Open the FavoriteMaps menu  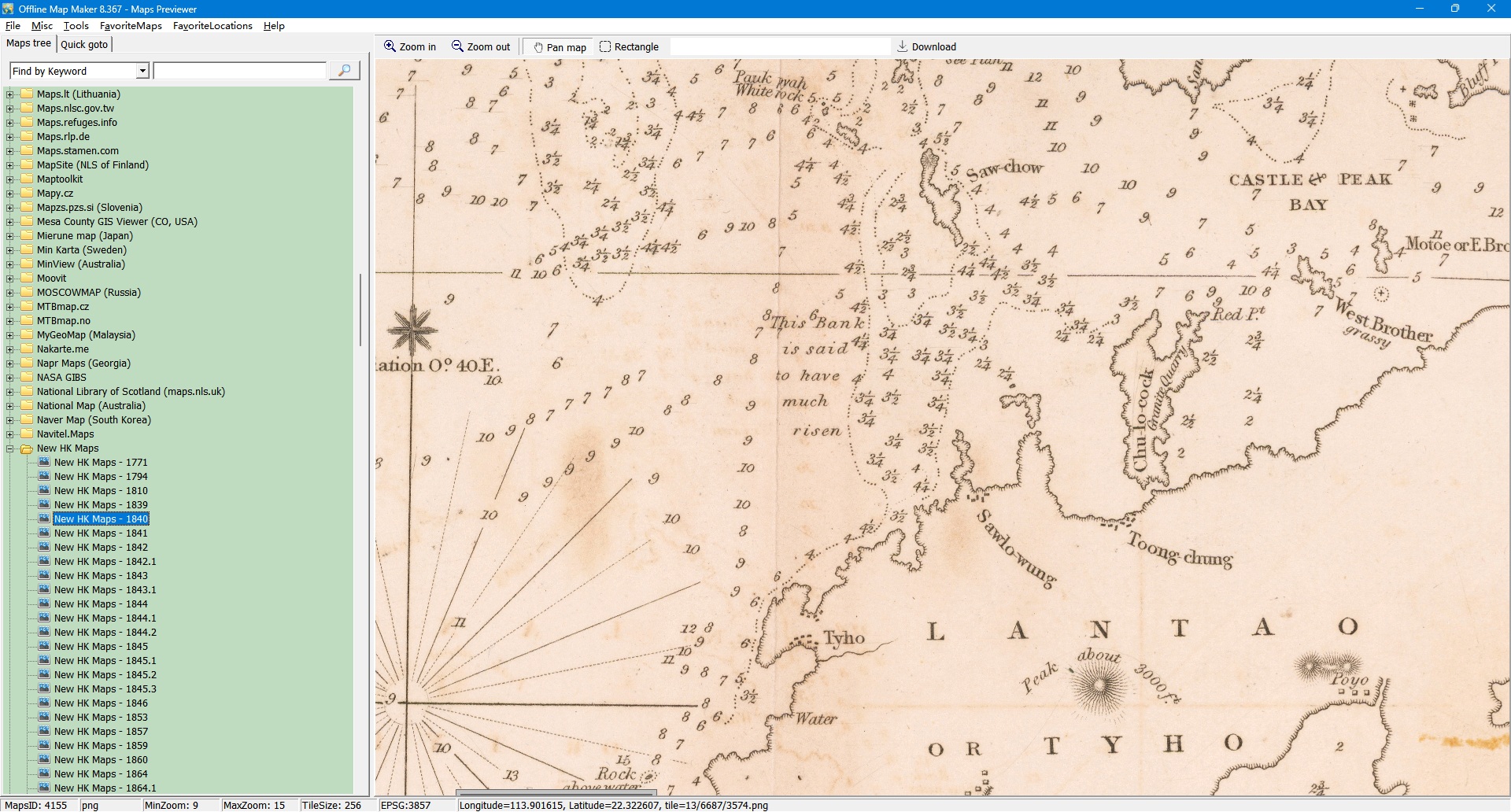point(131,26)
